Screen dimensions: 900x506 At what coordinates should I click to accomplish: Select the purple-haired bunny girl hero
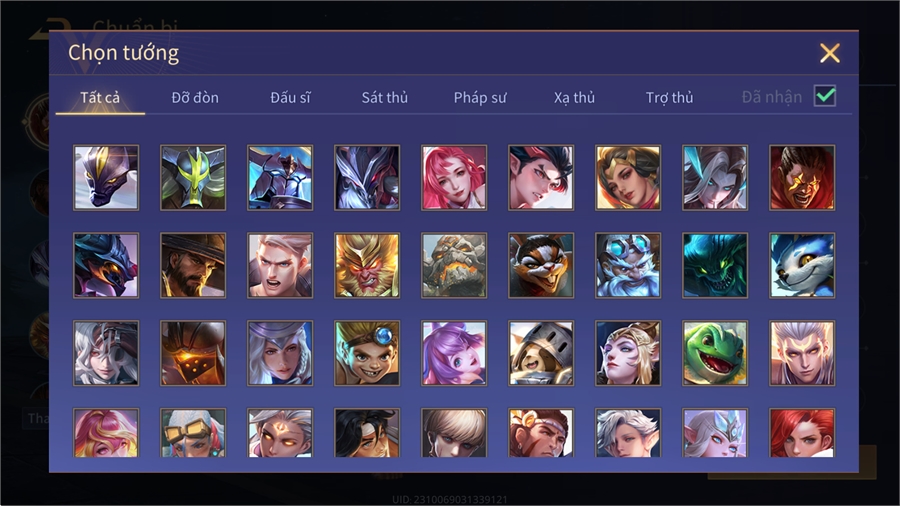(x=454, y=353)
